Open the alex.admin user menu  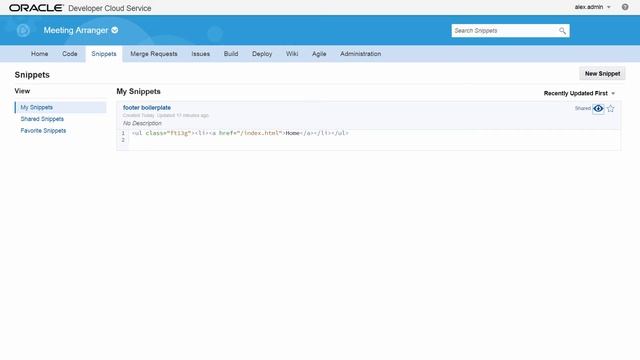592,7
